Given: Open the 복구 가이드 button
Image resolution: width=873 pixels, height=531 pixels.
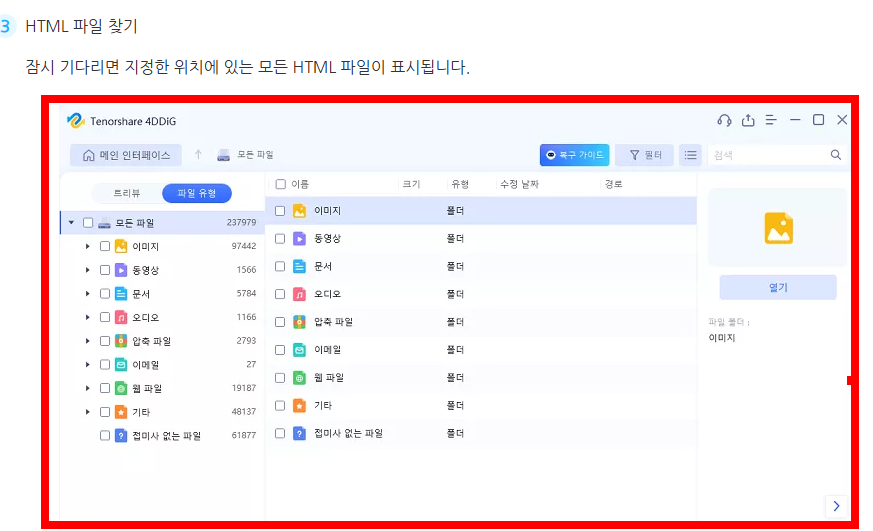Looking at the screenshot, I should 575,155.
